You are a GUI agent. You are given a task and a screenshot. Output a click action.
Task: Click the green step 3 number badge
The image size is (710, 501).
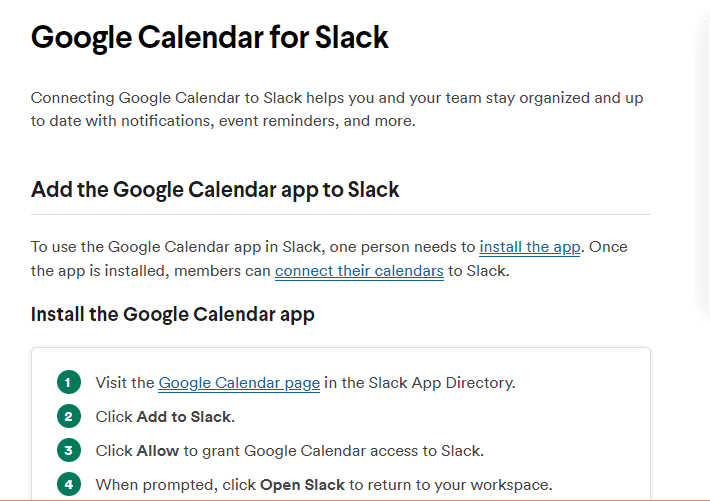click(69, 450)
